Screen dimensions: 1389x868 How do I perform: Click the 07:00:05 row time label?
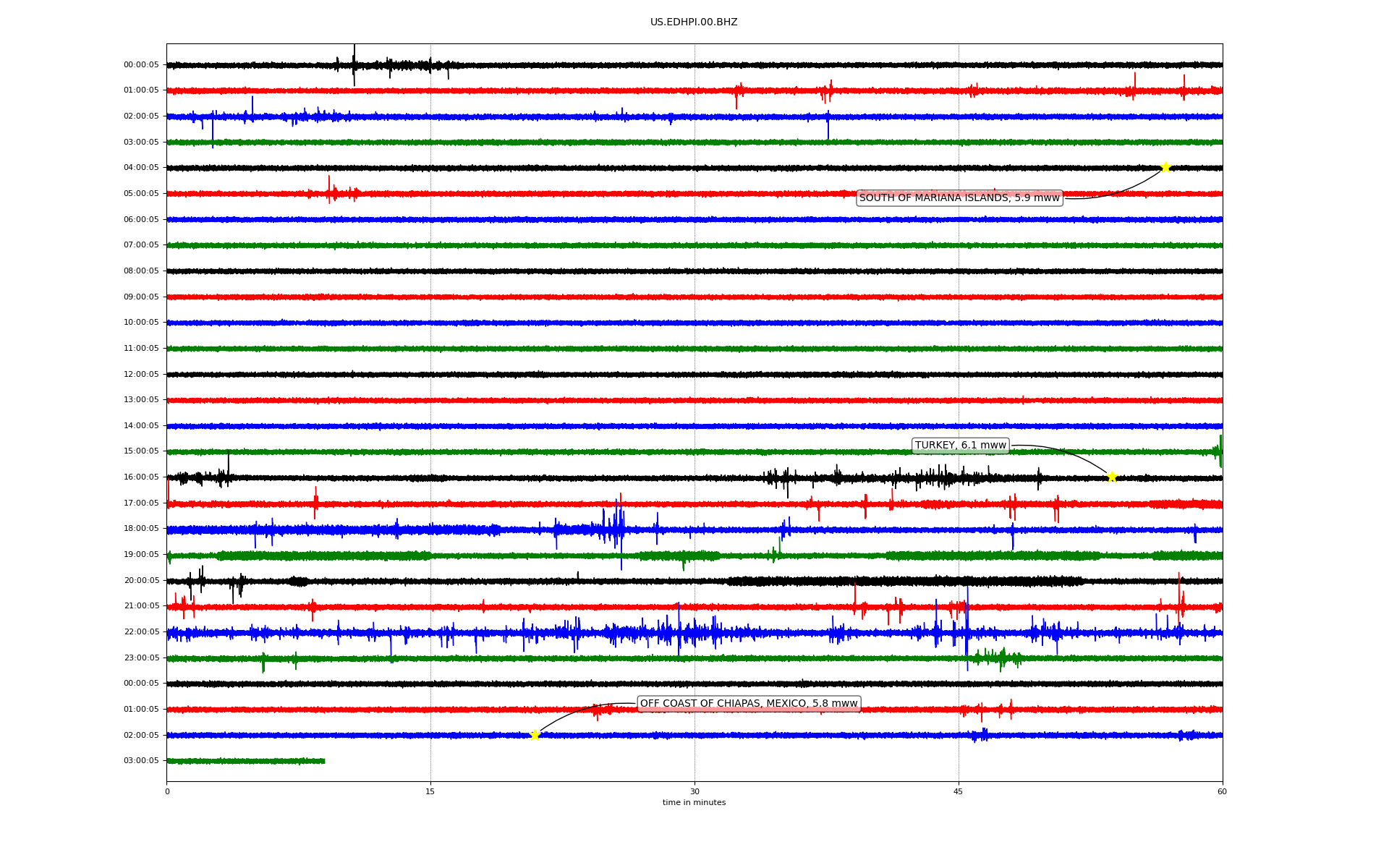tap(141, 245)
